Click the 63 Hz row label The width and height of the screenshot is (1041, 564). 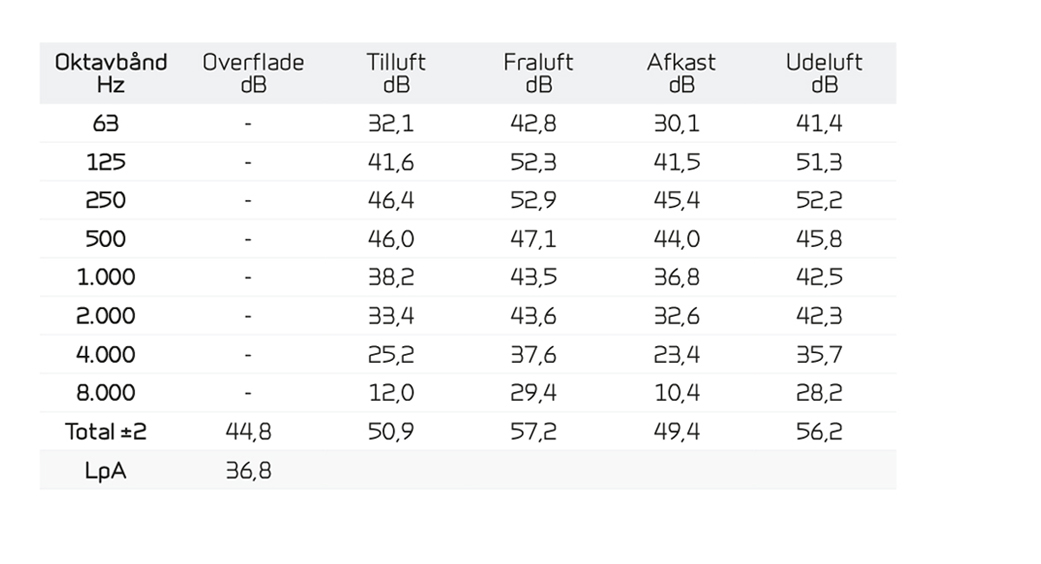(x=106, y=123)
